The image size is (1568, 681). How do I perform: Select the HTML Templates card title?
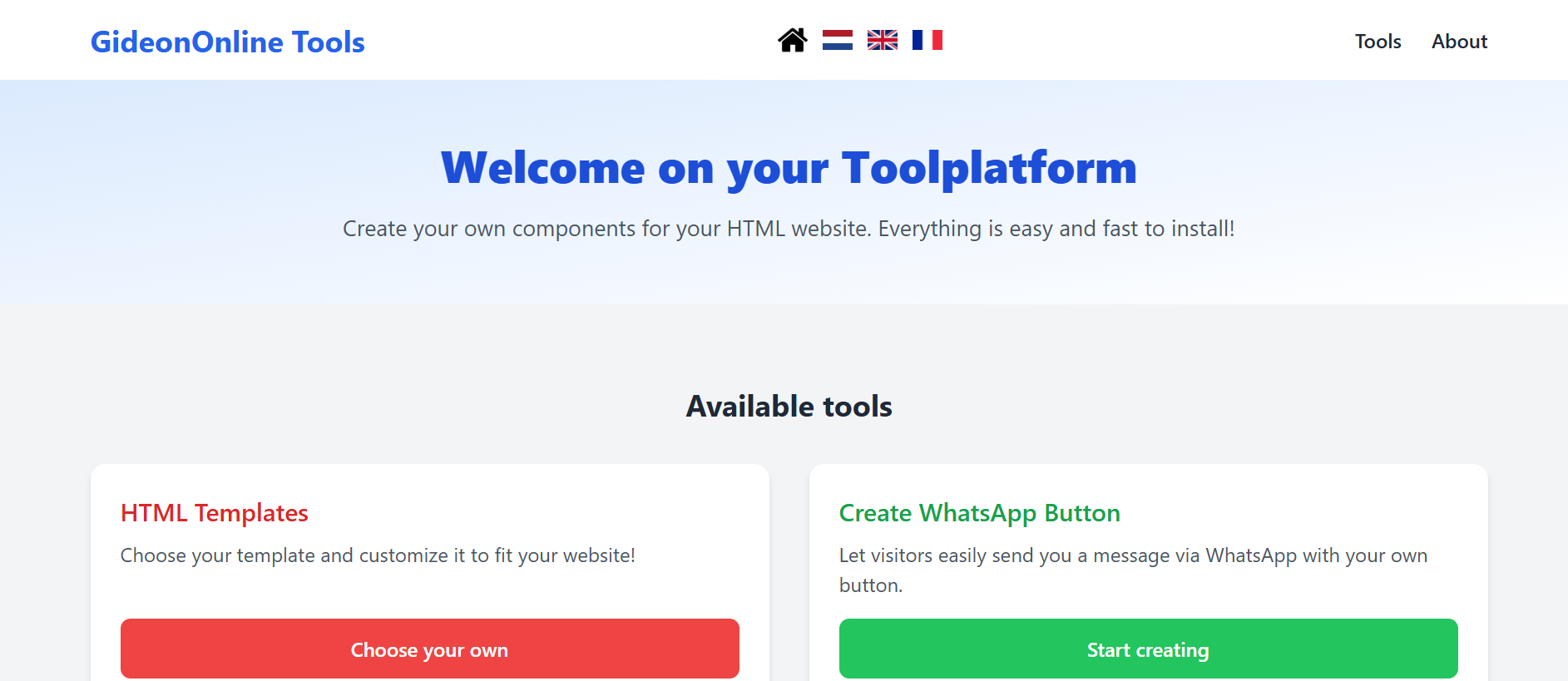pyautogui.click(x=215, y=513)
